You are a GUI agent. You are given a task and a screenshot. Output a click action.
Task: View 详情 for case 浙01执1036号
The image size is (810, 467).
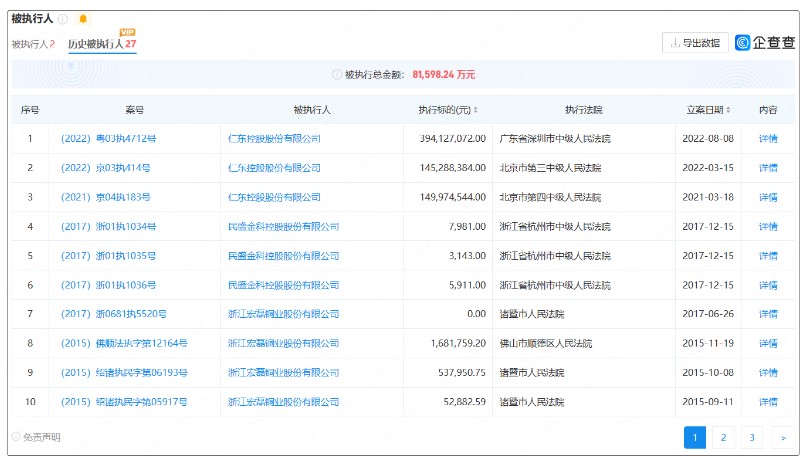768,285
